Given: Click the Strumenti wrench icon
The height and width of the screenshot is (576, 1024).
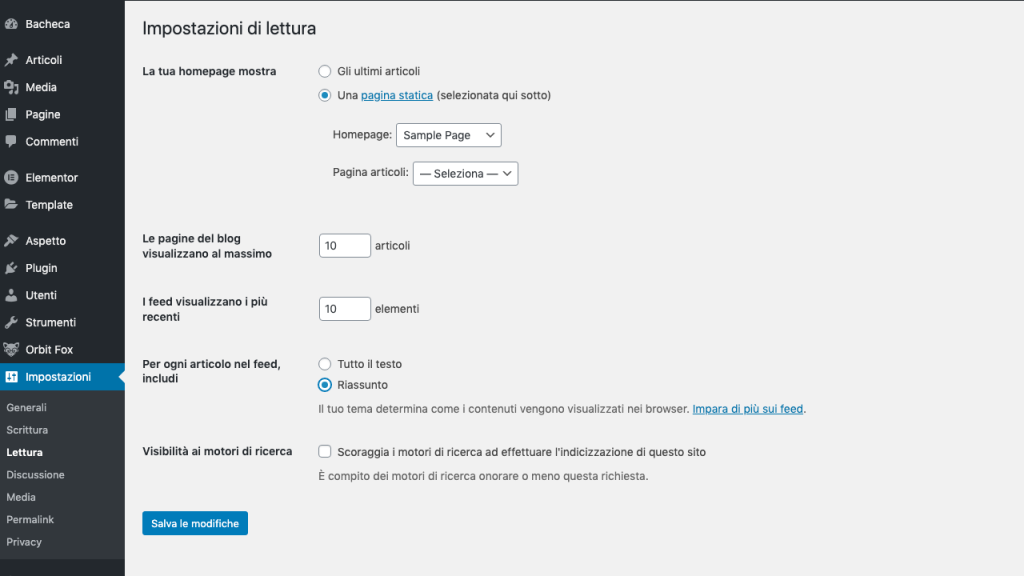Looking at the screenshot, I should coord(11,323).
